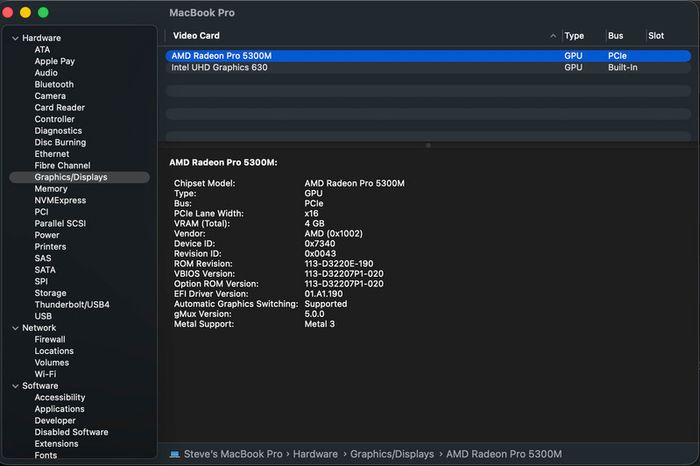Open Extensions under Software
700x466 pixels.
(56, 444)
